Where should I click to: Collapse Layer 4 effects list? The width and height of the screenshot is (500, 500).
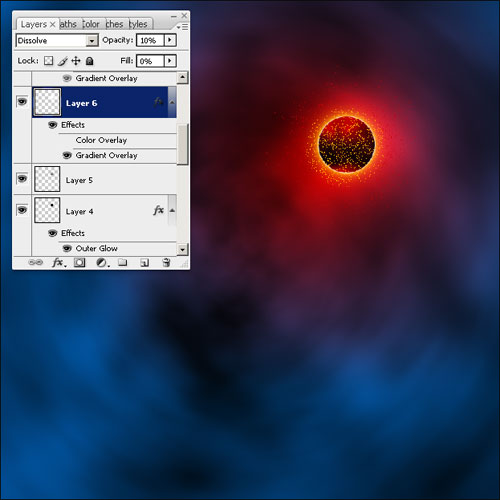click(172, 210)
